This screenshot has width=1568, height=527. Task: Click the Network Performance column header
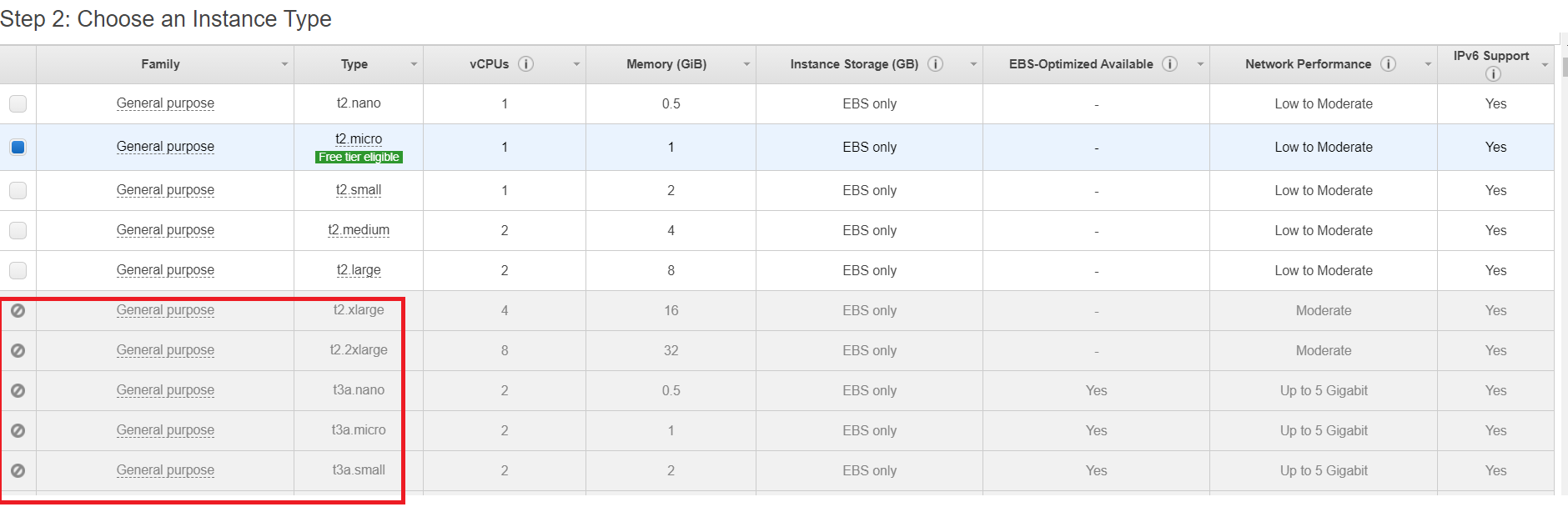point(1307,64)
